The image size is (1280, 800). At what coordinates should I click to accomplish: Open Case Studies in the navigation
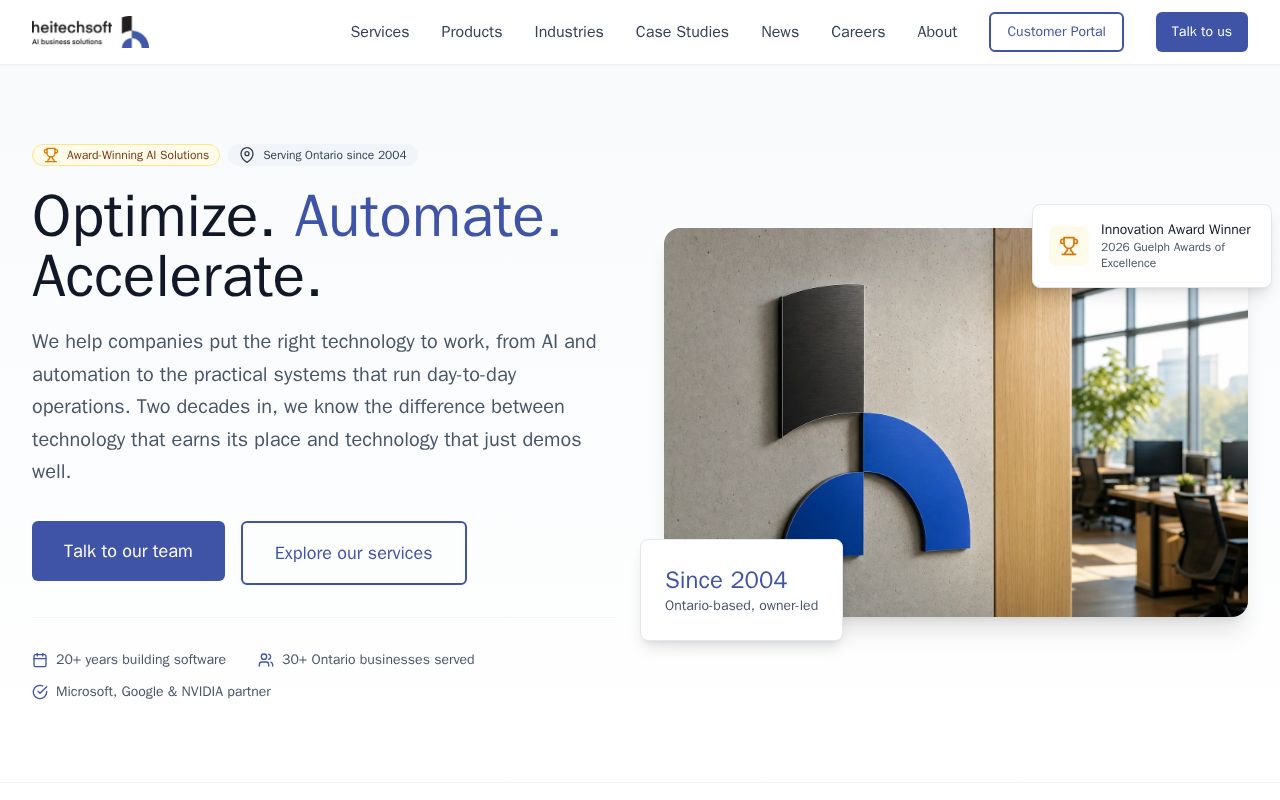point(682,32)
